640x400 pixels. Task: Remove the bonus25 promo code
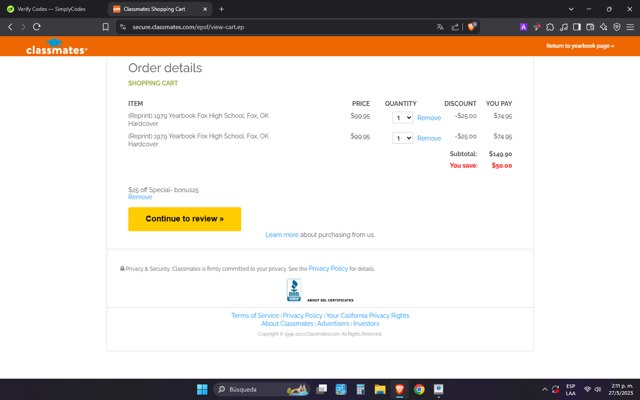tap(140, 197)
